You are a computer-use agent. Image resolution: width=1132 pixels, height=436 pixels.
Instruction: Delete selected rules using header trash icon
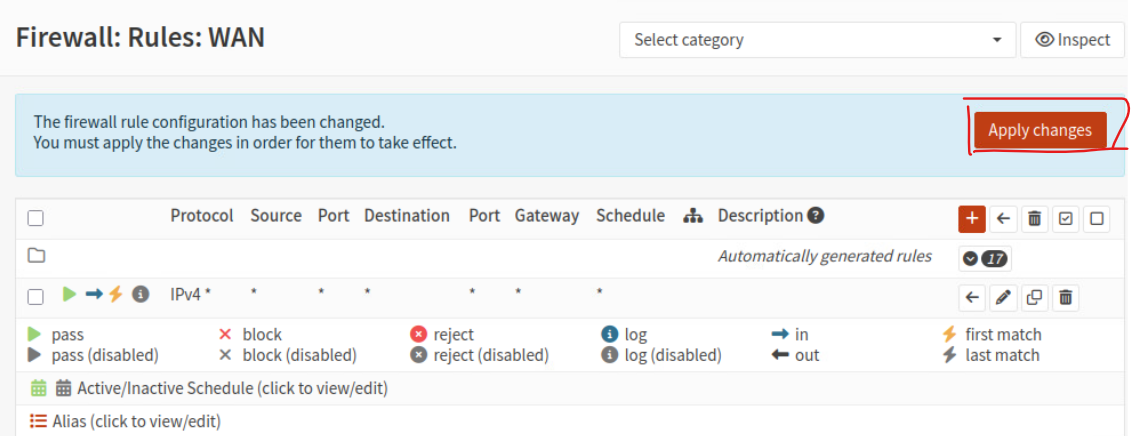pos(1034,219)
